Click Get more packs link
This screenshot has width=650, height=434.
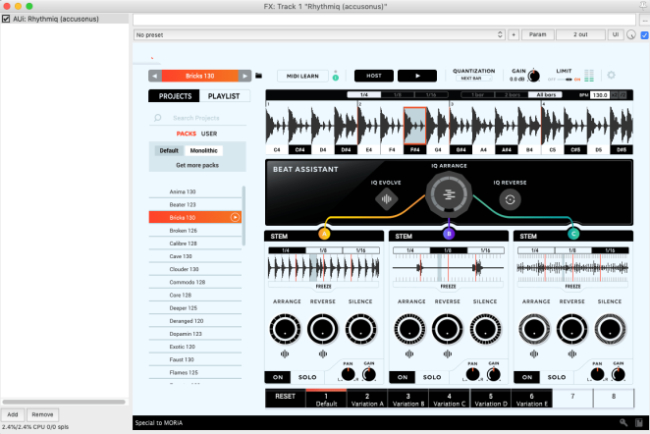[197, 165]
